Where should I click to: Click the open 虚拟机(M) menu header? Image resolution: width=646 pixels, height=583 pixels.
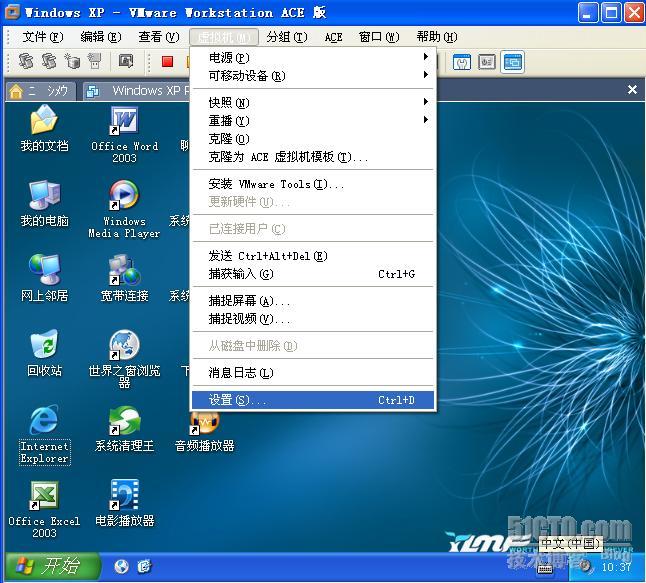(224, 37)
